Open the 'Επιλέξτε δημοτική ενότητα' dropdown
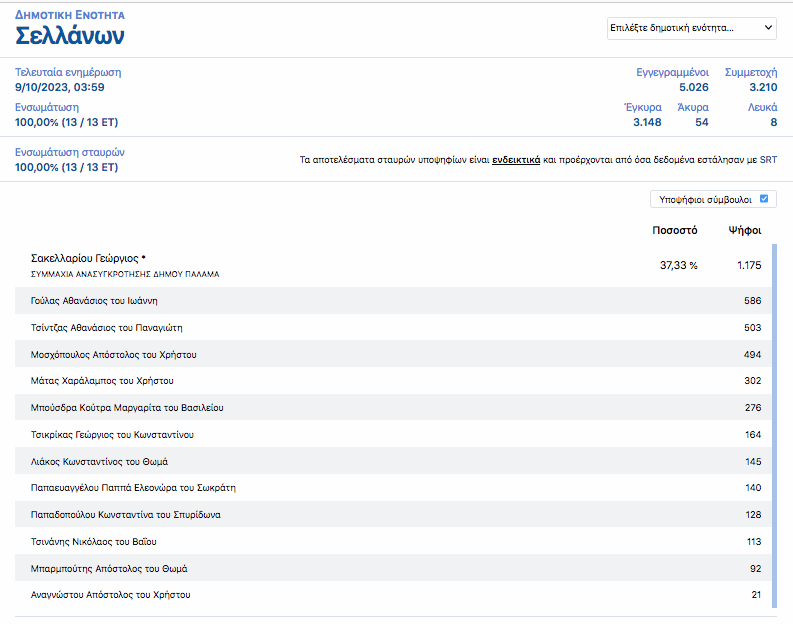 pyautogui.click(x=692, y=28)
